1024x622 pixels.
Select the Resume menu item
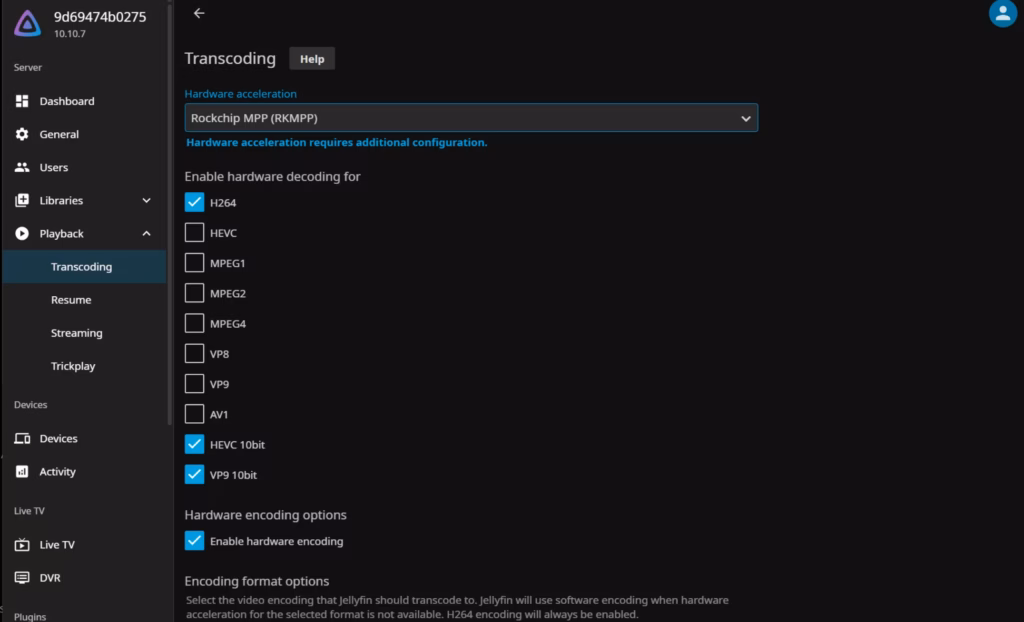[71, 300]
